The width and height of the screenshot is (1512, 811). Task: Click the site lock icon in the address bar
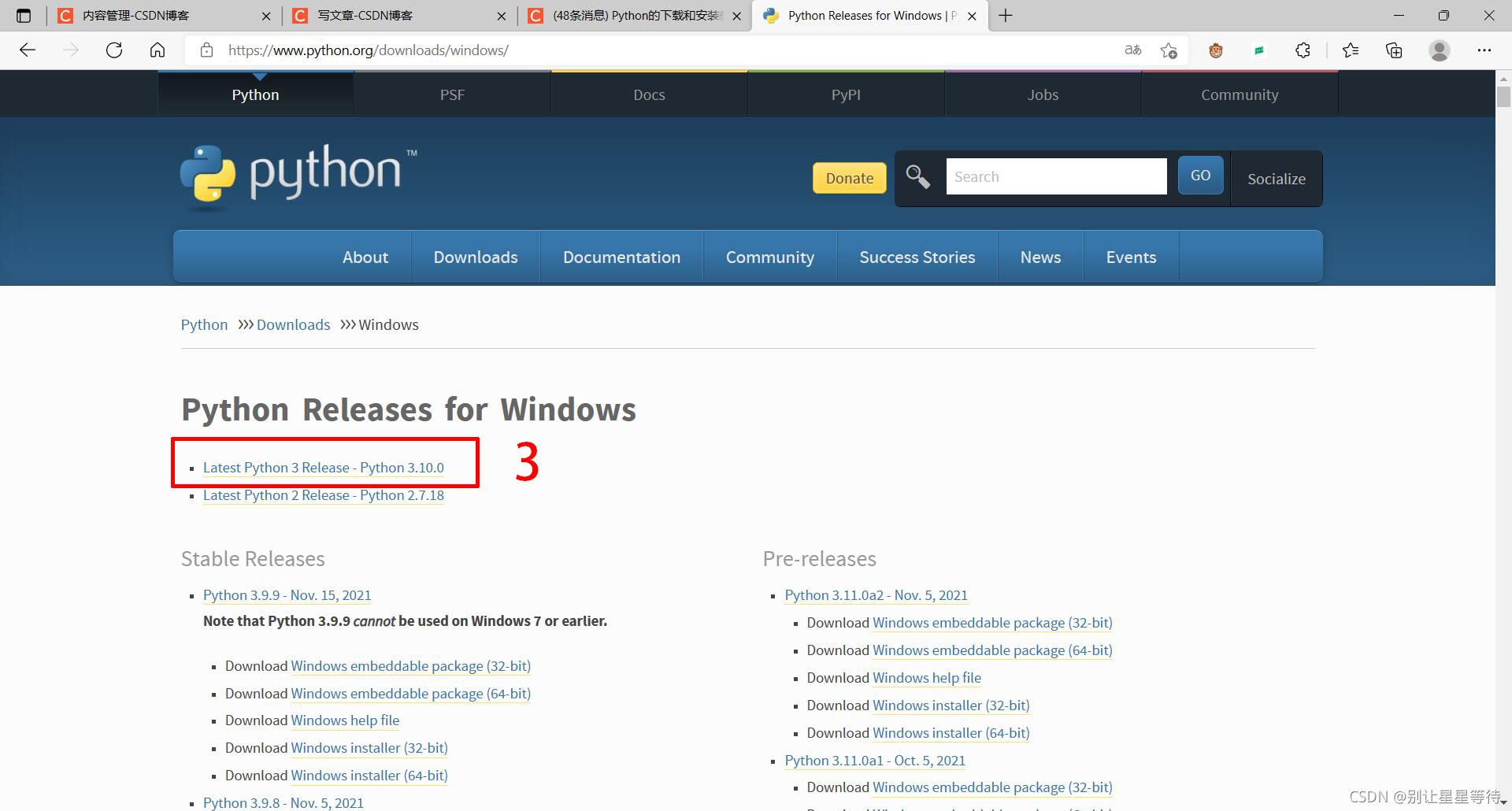206,50
